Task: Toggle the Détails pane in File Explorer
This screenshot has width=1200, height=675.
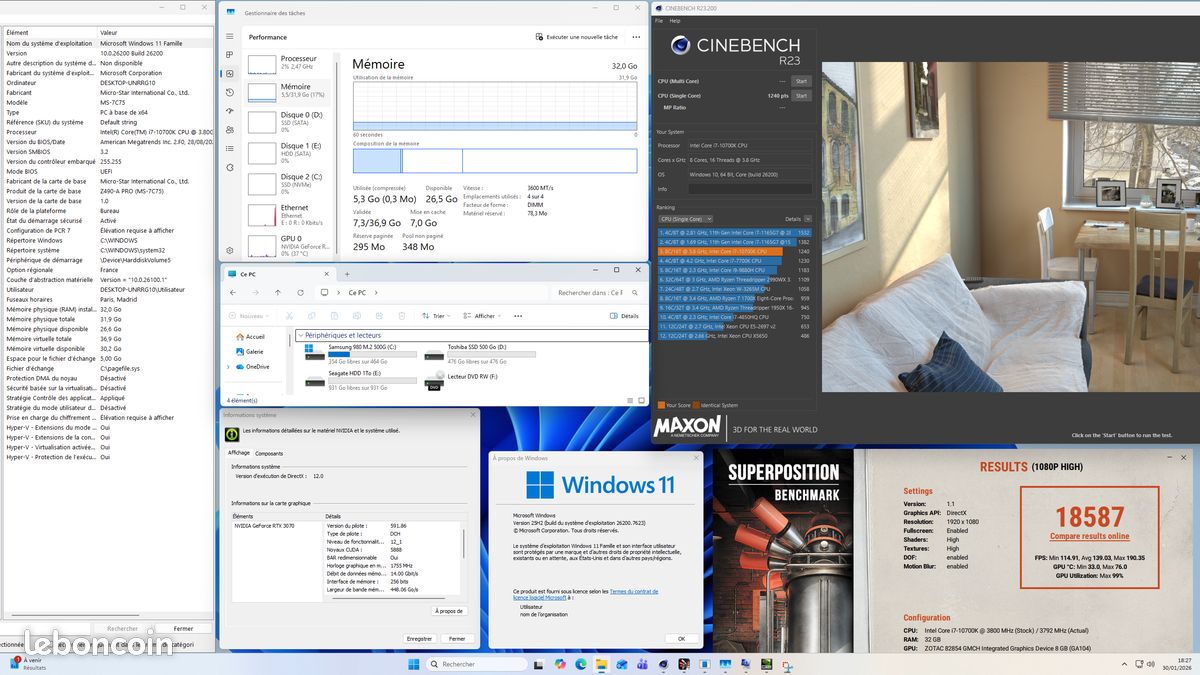Action: tap(624, 316)
